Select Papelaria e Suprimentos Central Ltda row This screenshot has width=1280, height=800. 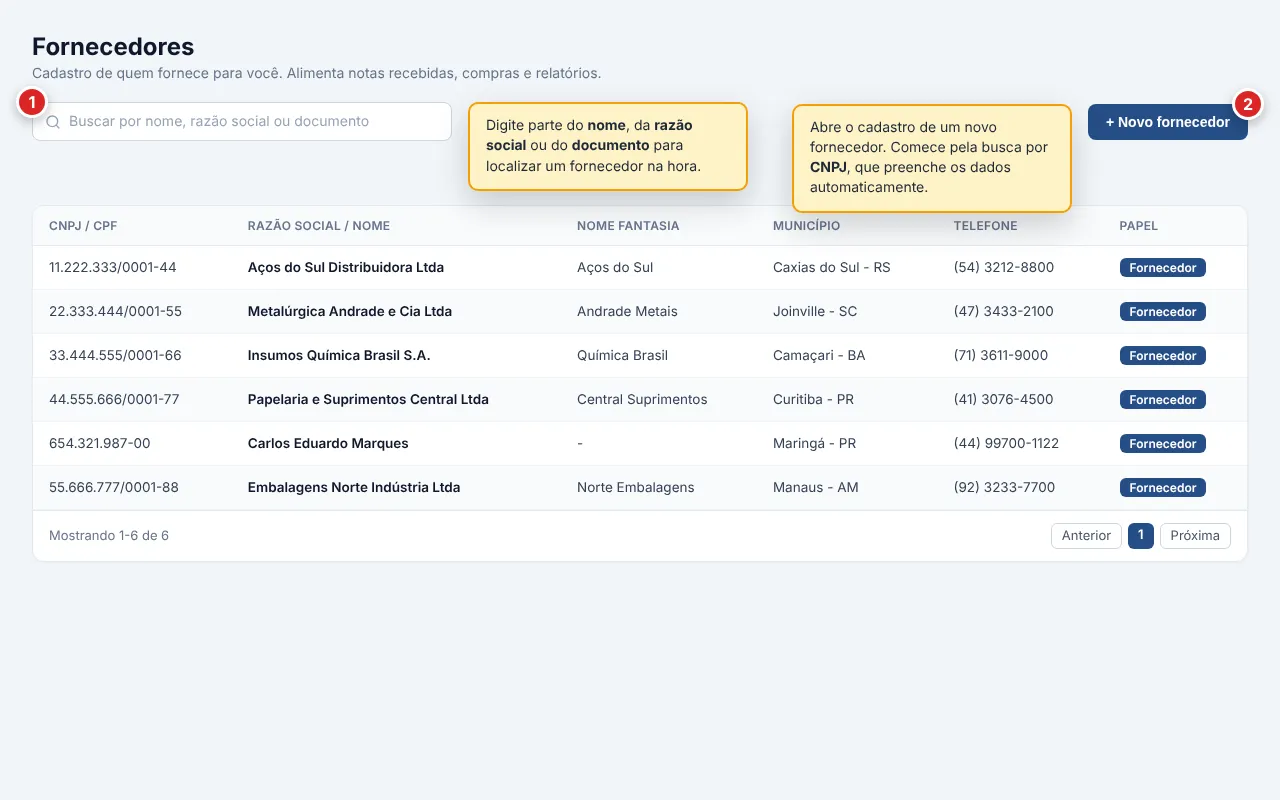point(640,400)
